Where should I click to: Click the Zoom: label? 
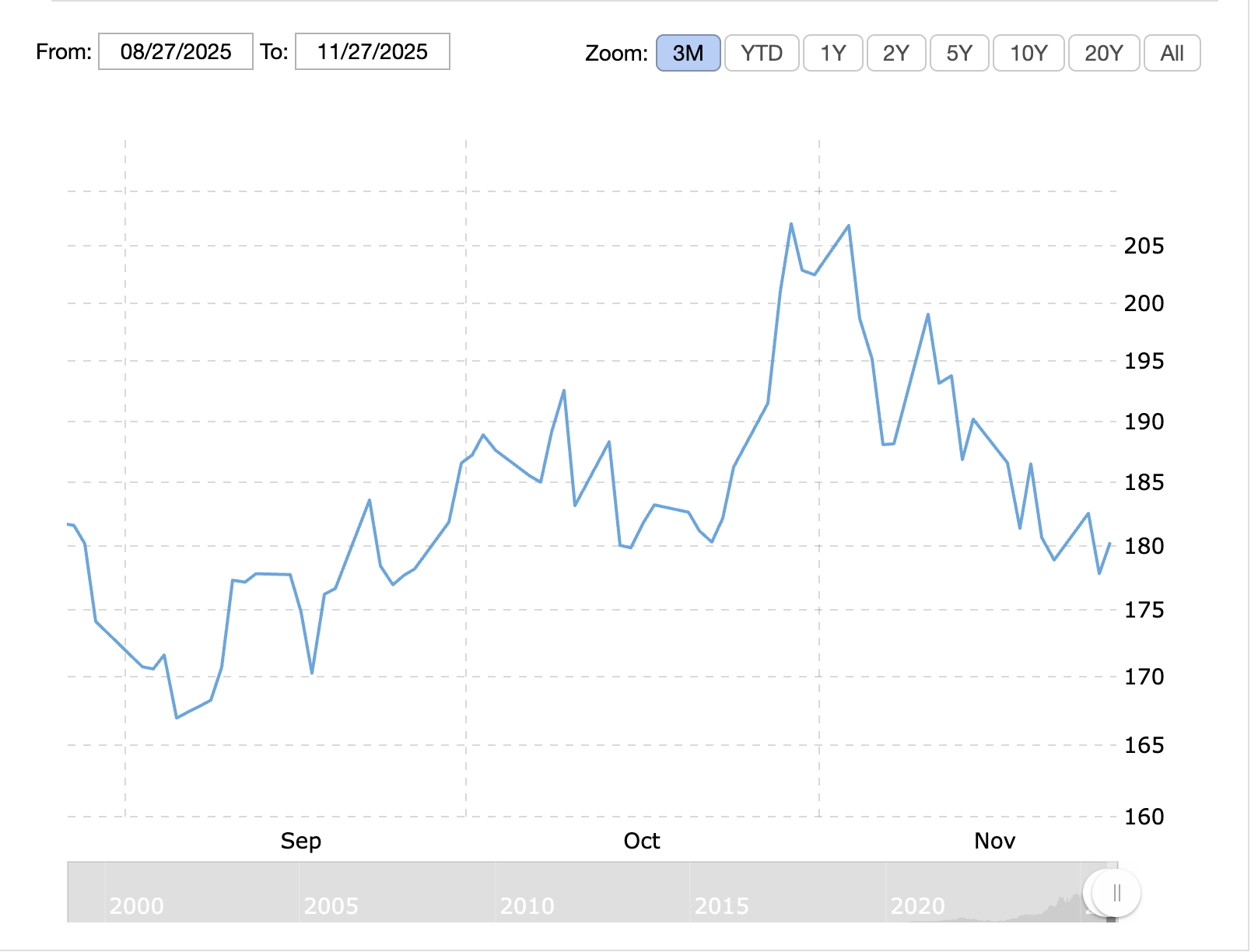click(x=617, y=53)
